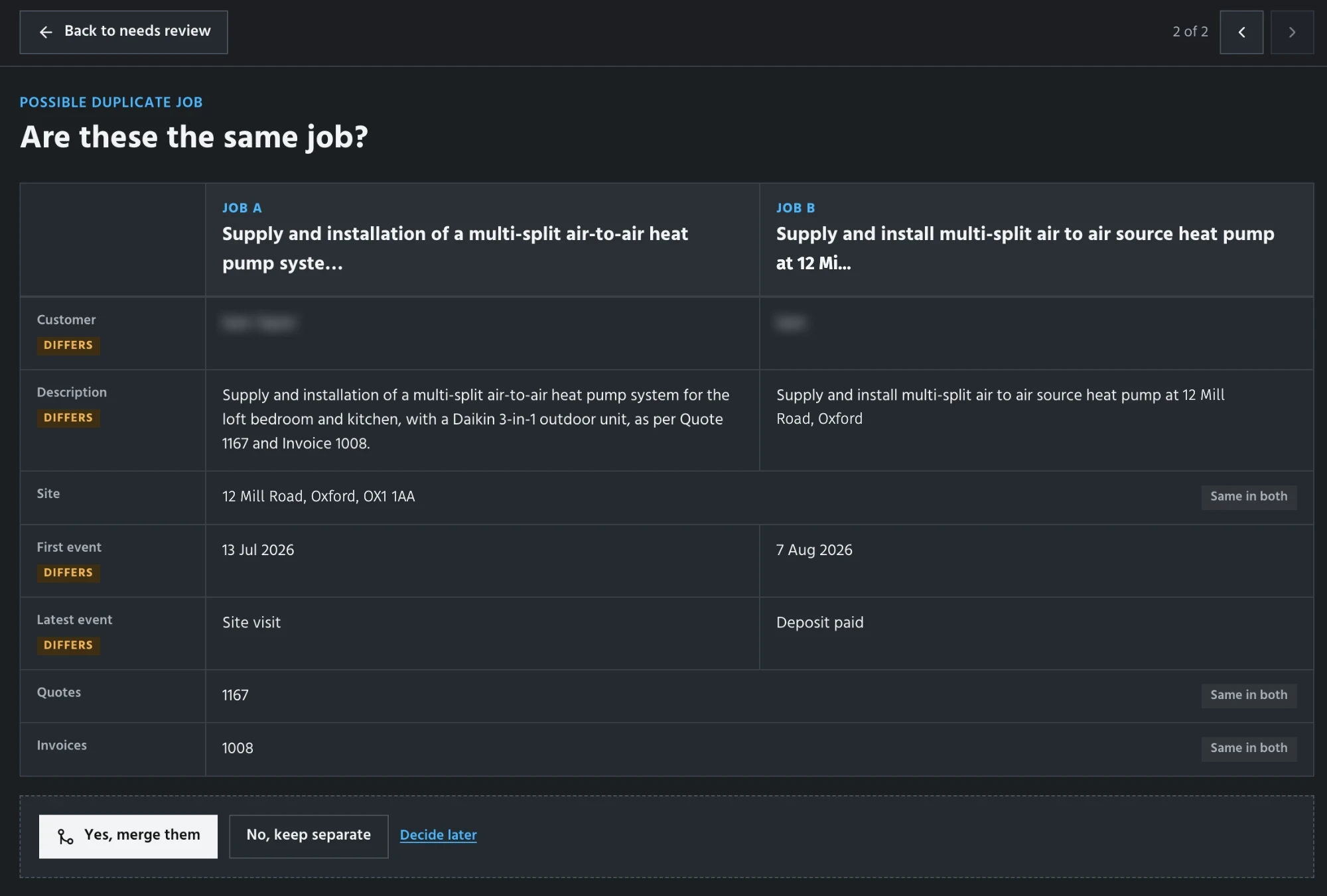Click Job B first event 7 Aug 2026
Viewport: 1327px width, 896px height.
pos(814,550)
